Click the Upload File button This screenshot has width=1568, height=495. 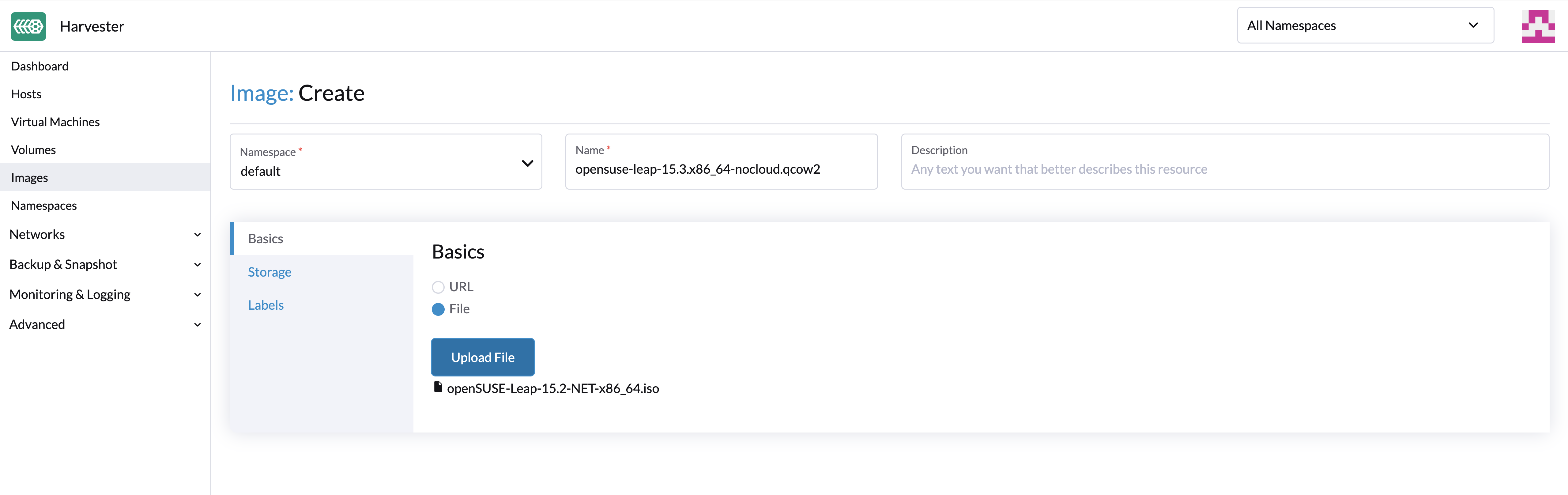tap(482, 357)
